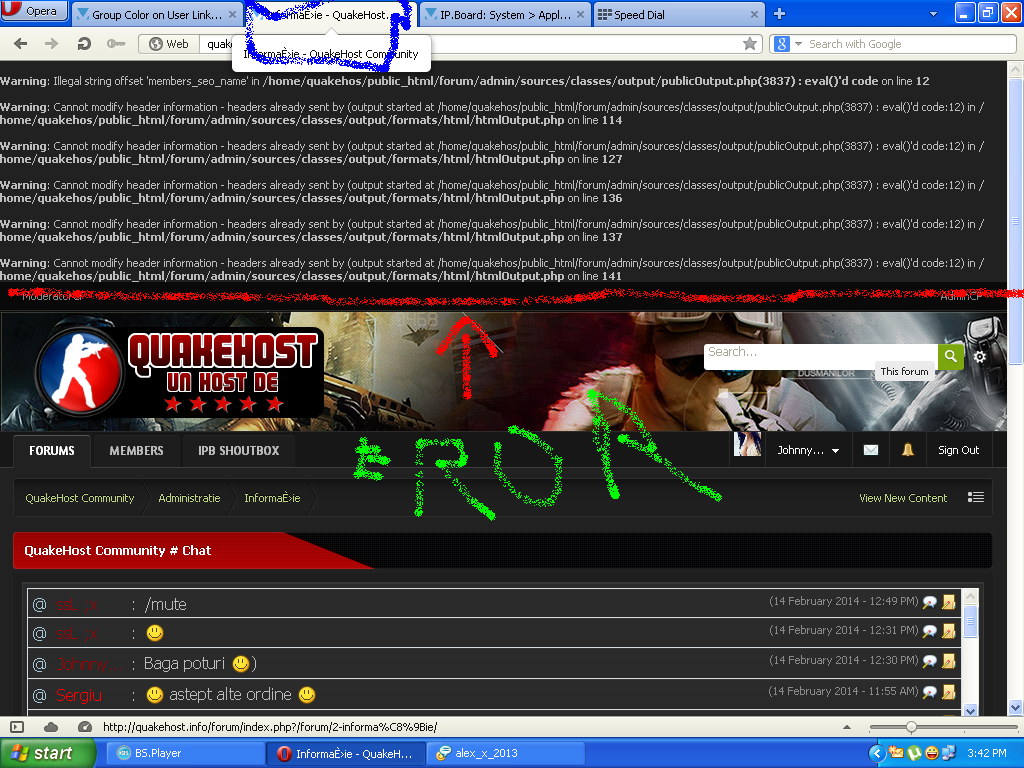Click the uTorrent tray icon
This screenshot has height=768, width=1024.
coord(914,754)
